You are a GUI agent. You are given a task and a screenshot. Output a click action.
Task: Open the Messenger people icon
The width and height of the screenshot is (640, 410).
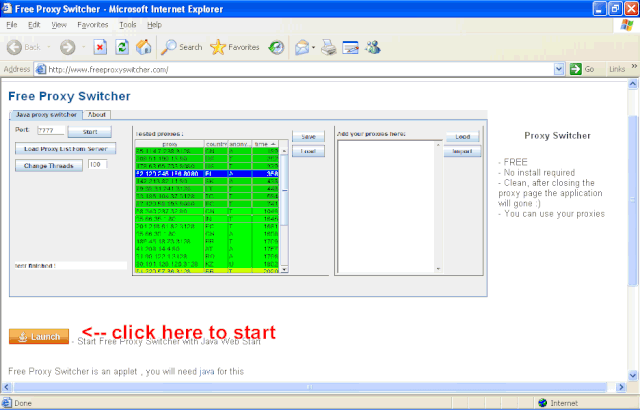[x=373, y=47]
